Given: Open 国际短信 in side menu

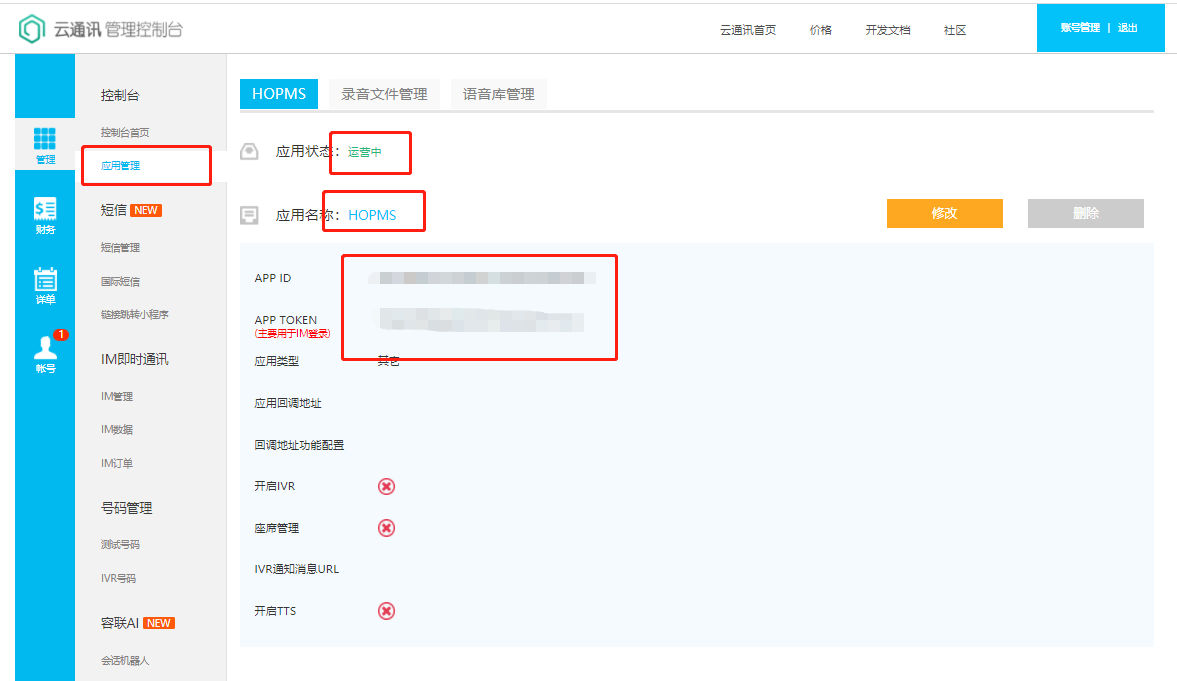Looking at the screenshot, I should pos(121,282).
